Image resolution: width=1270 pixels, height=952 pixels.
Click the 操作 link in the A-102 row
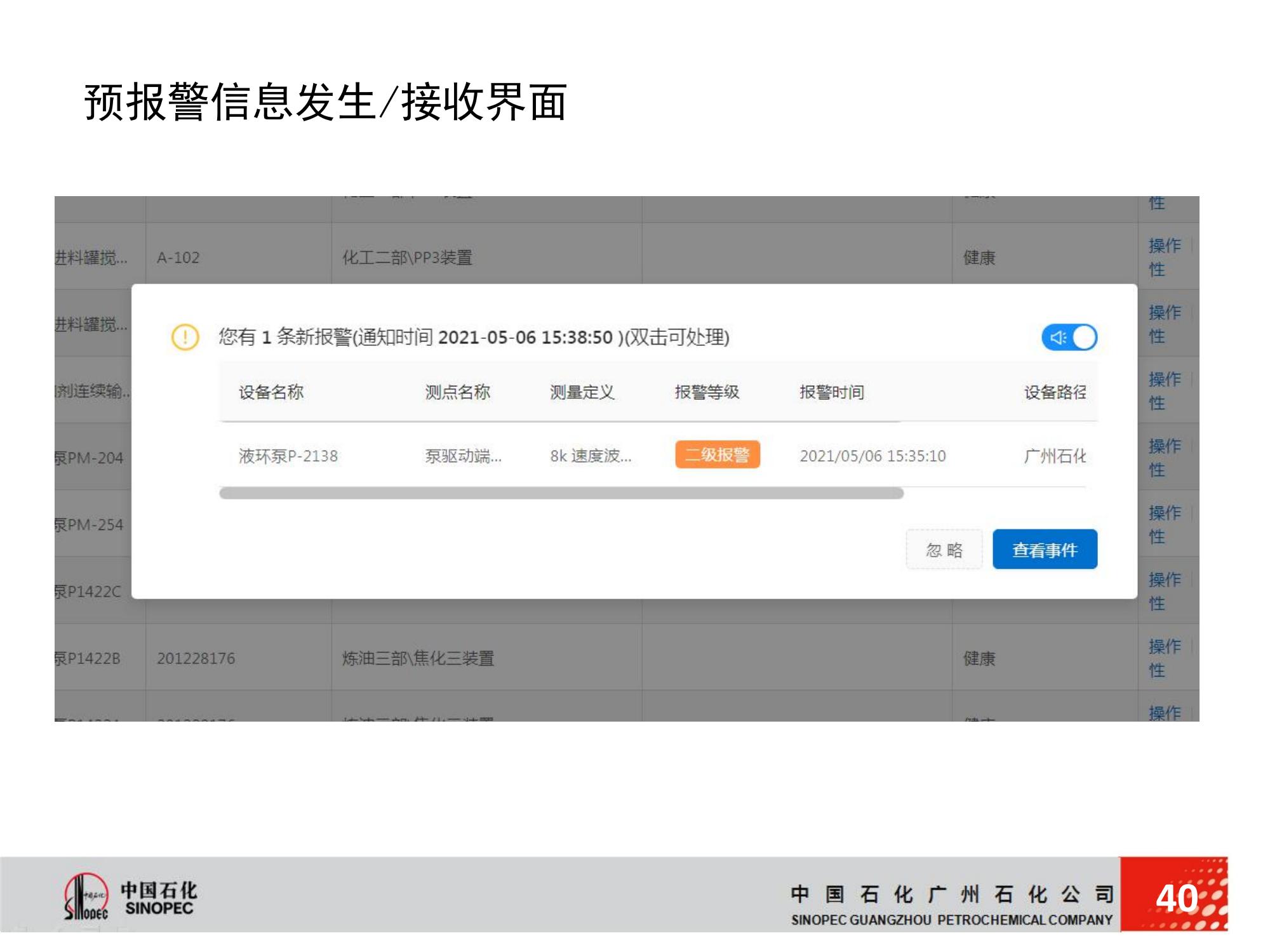click(x=1165, y=246)
